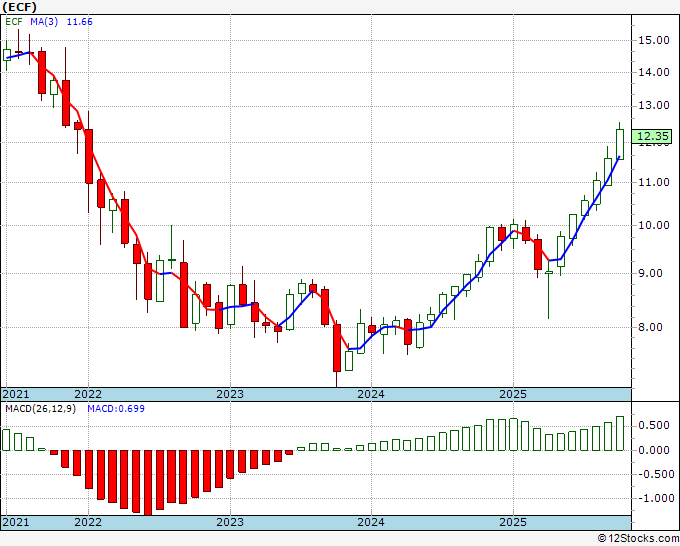Click the 9.00 price axis label
Screen dimensions: 680x546
click(650, 273)
